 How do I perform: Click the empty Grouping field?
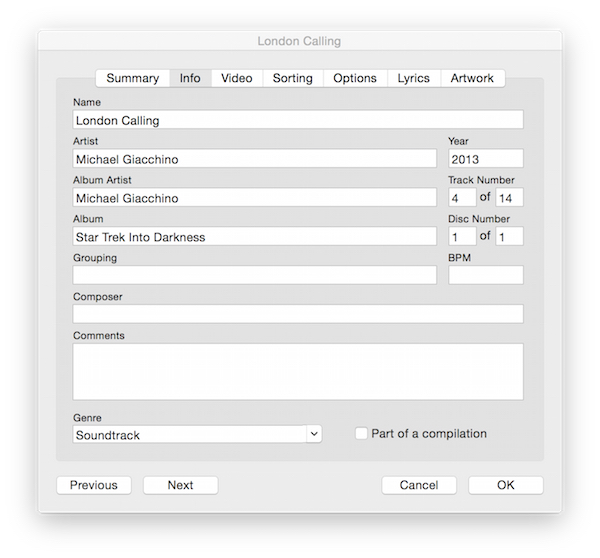pyautogui.click(x=254, y=275)
